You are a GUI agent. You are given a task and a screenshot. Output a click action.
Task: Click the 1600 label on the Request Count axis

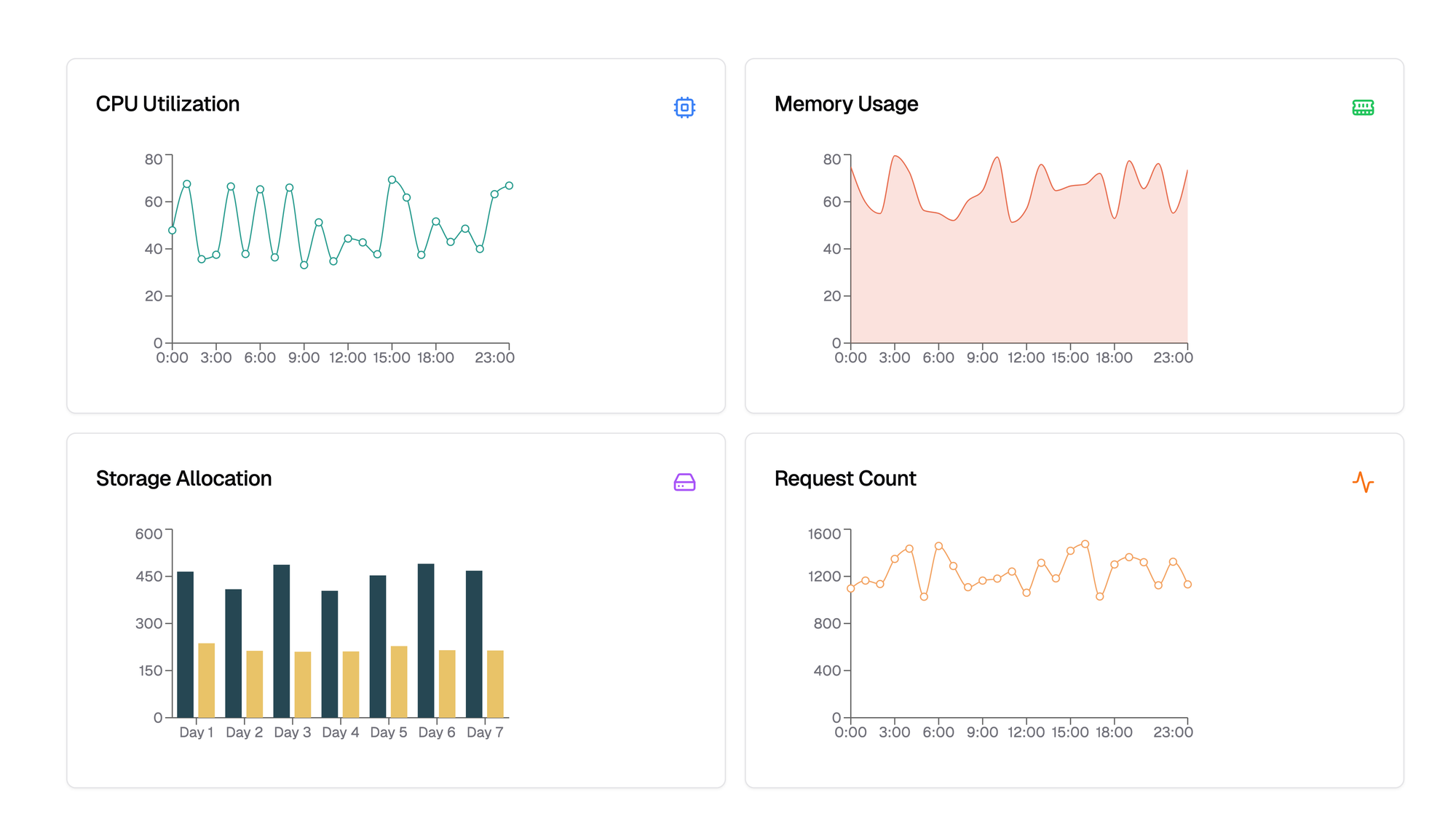point(824,534)
